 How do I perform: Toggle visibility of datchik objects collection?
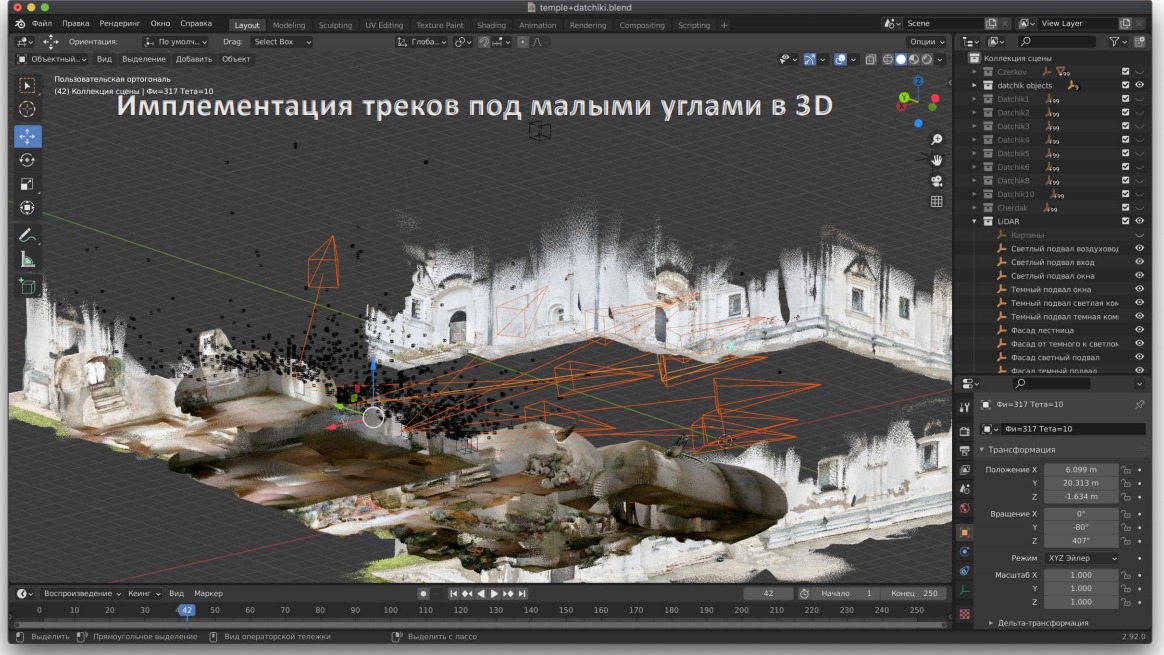pyautogui.click(x=1139, y=85)
